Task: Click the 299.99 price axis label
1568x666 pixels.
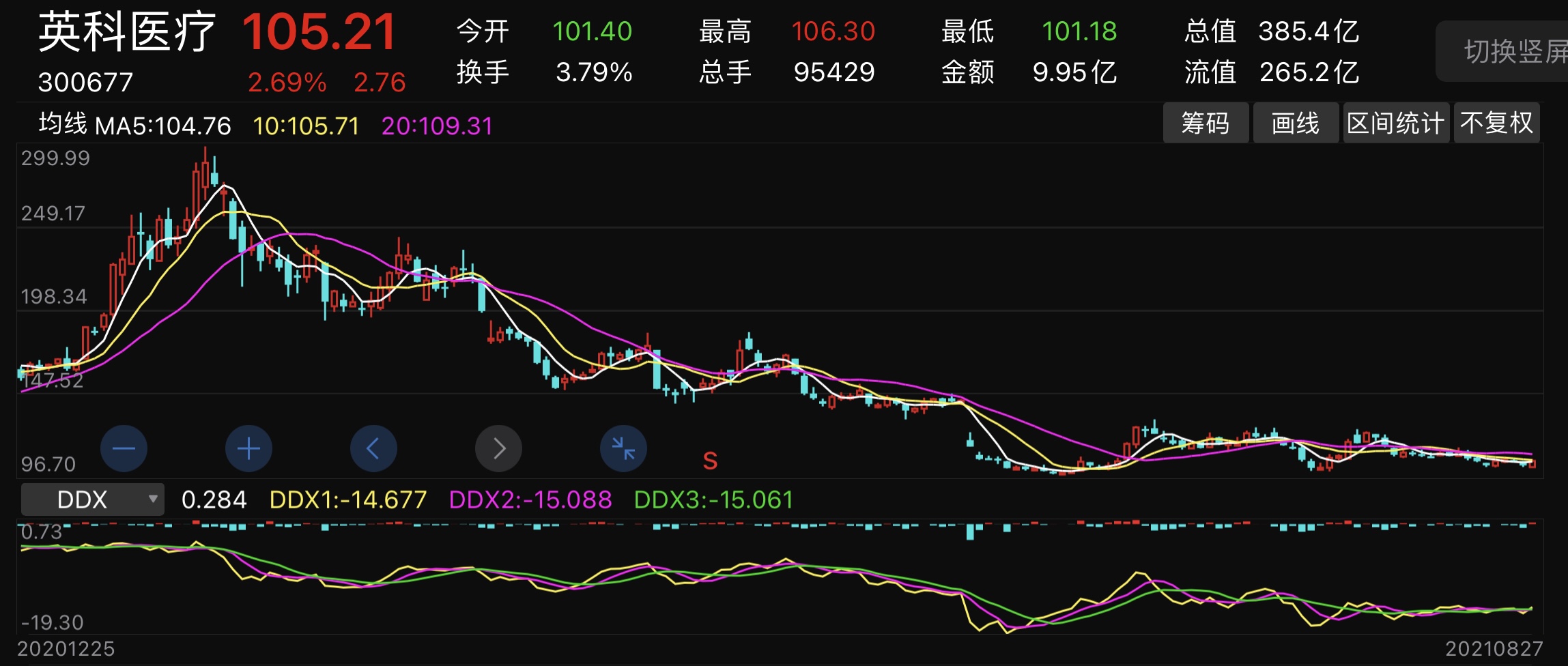Action: point(55,158)
